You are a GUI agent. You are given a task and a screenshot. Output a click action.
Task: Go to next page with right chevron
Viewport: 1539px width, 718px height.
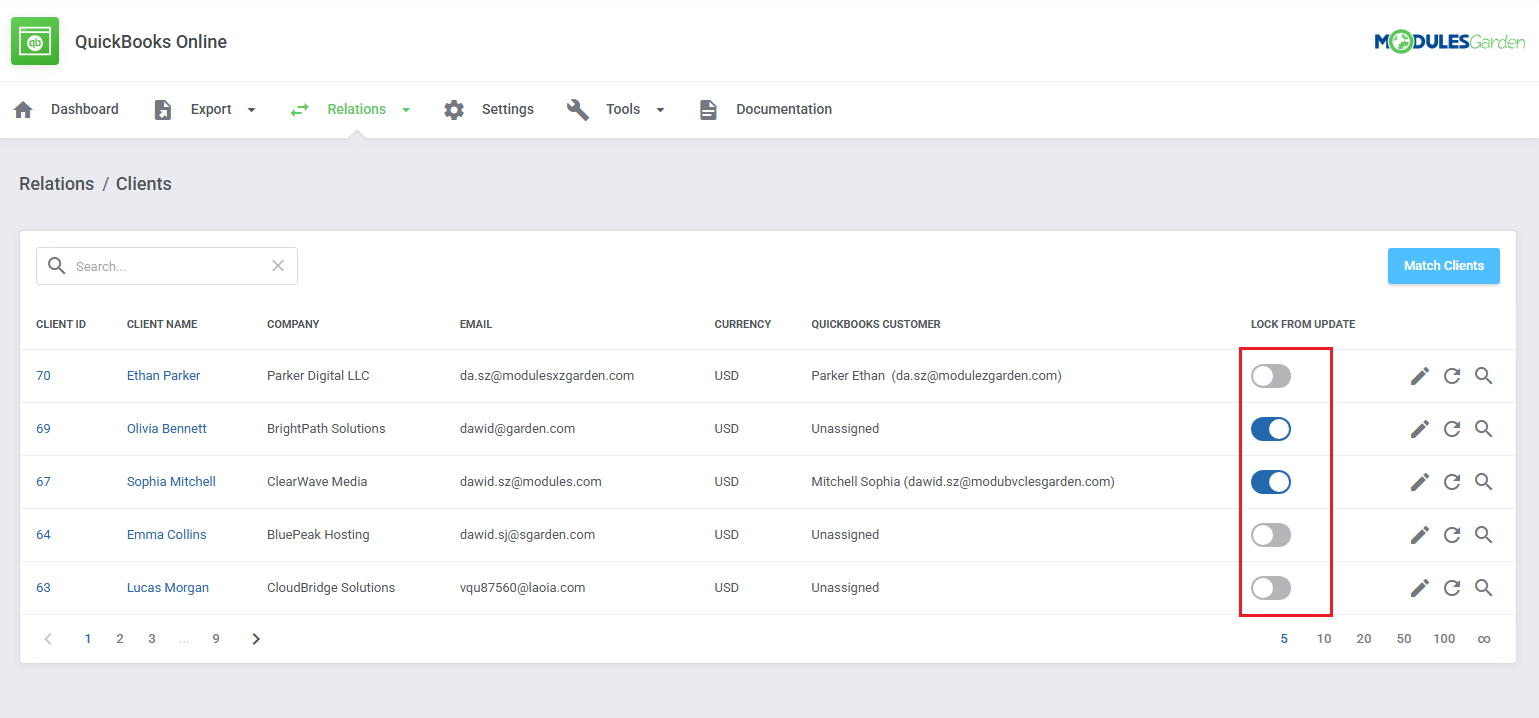click(256, 639)
